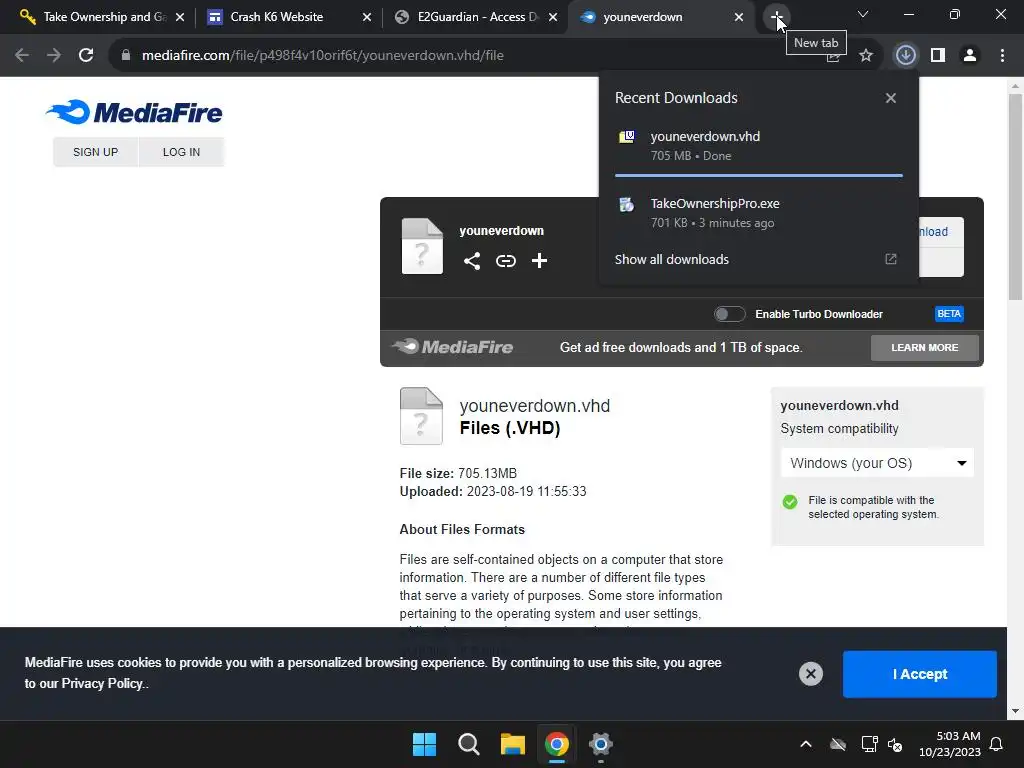1024x768 pixels.
Task: Click the MediaFire logo at top left
Action: (x=135, y=112)
